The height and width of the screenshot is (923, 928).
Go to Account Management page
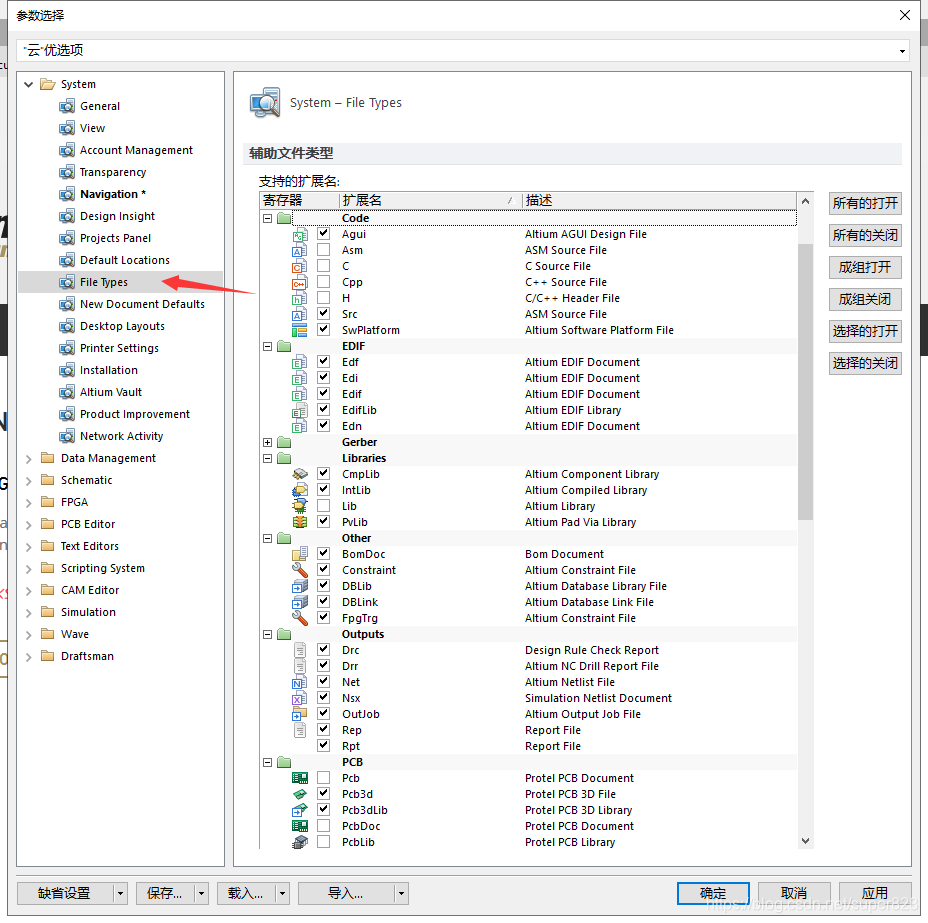(136, 150)
